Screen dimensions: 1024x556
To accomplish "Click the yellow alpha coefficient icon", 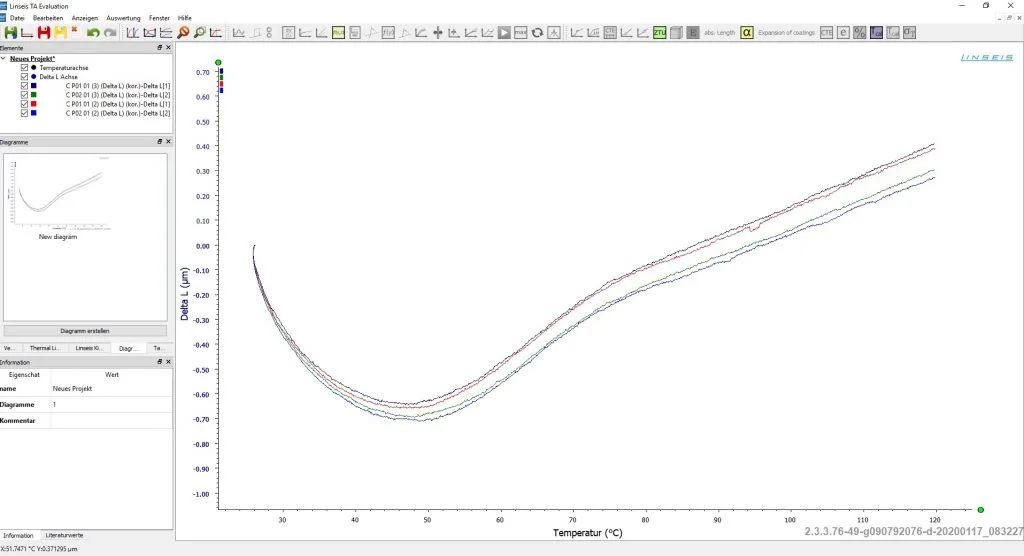I will click(746, 33).
